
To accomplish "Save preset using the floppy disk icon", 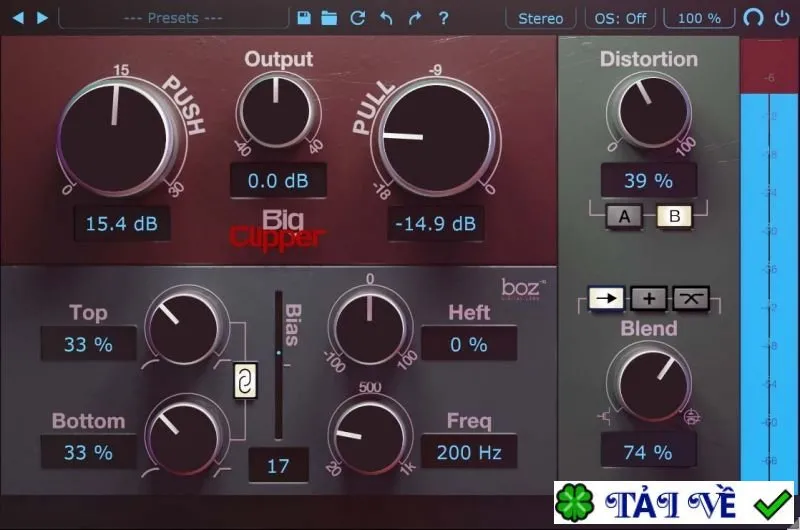I will pos(304,18).
